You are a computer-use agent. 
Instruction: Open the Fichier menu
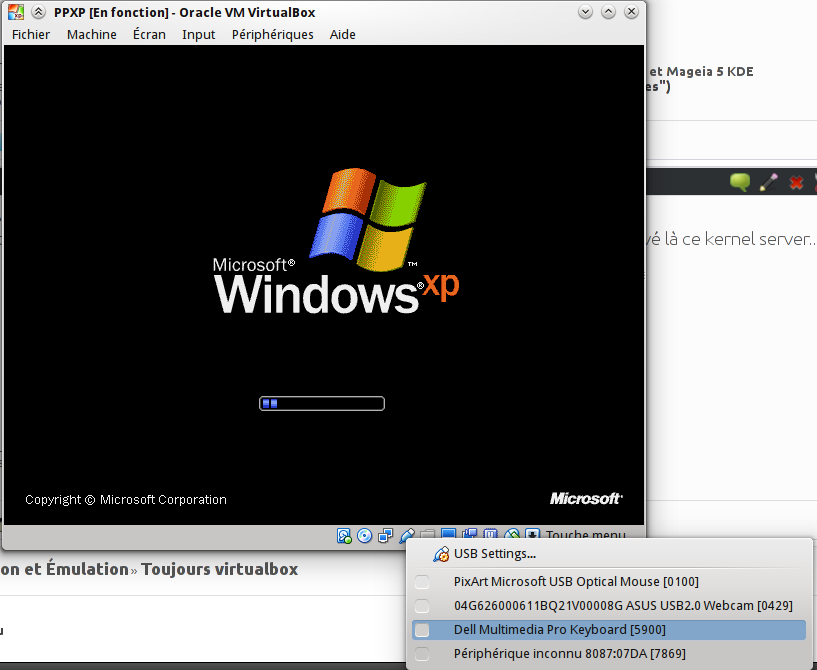click(31, 34)
